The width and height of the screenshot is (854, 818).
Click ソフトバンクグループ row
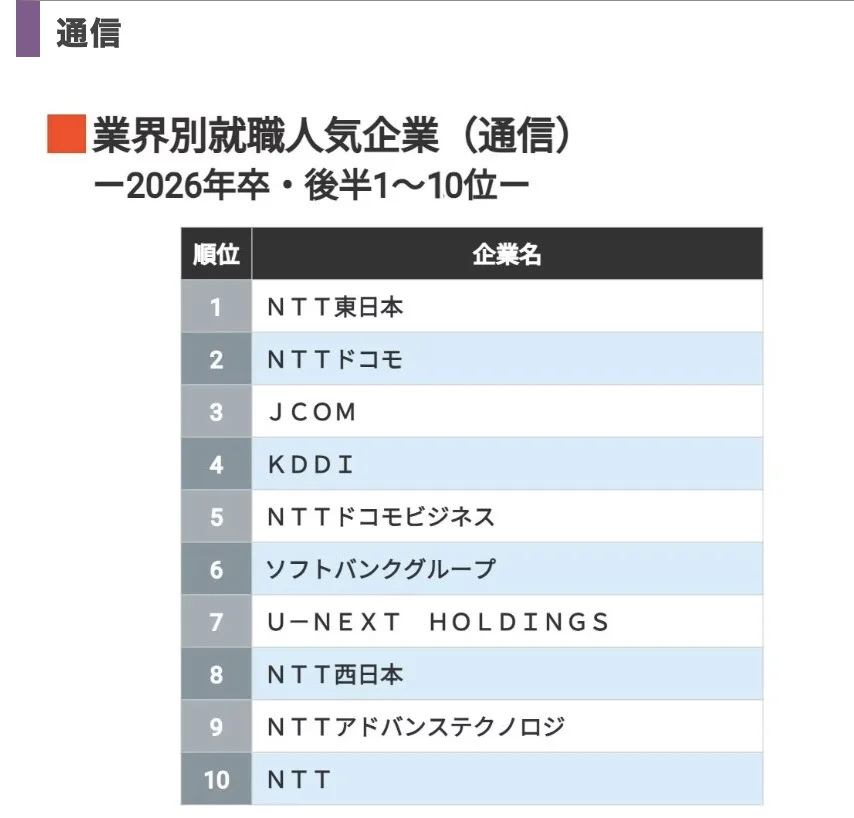(x=472, y=569)
